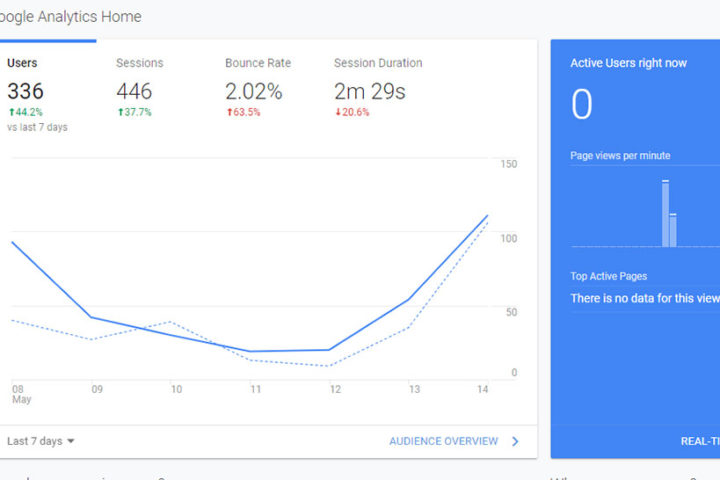Screen dimensions: 720x480
Task: Click the Top Active Pages label
Action: 608,276
